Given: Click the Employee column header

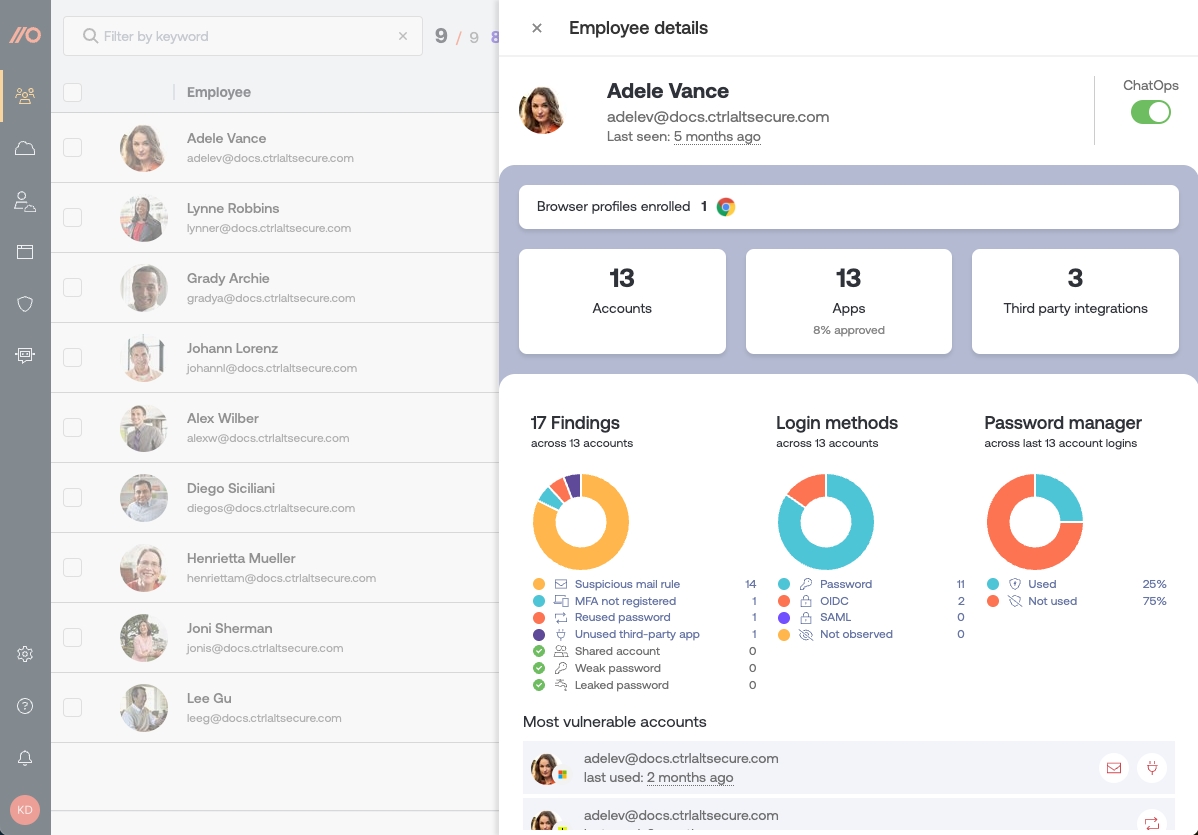Looking at the screenshot, I should coord(217,91).
